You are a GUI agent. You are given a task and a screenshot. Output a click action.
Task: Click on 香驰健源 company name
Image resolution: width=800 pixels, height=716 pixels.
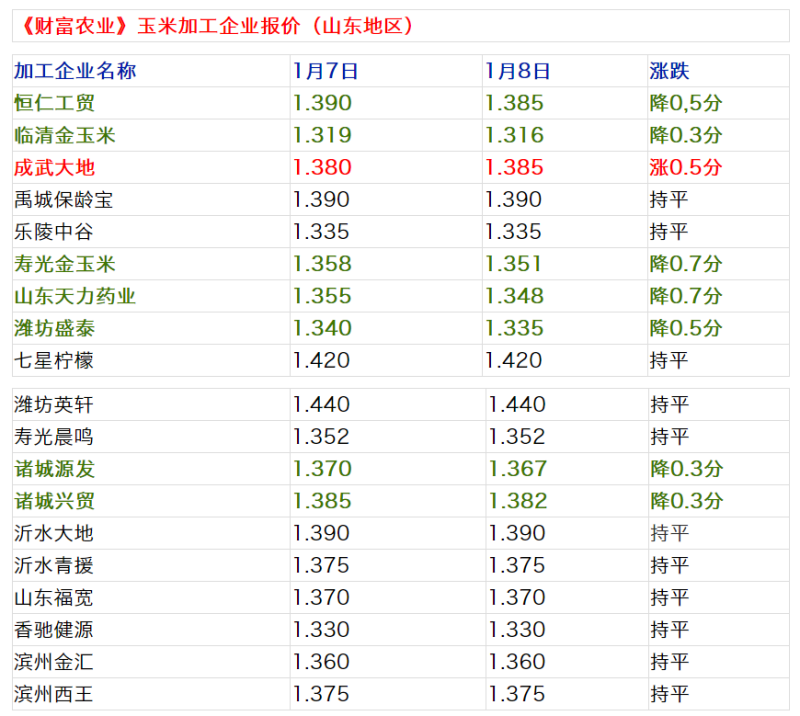(x=54, y=630)
